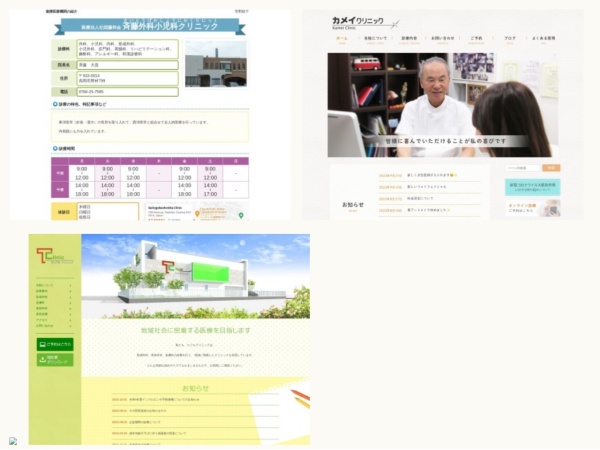Click 皆様に喜んでいただけることが caption on photo
Screen dimensions: 600x450
point(445,141)
